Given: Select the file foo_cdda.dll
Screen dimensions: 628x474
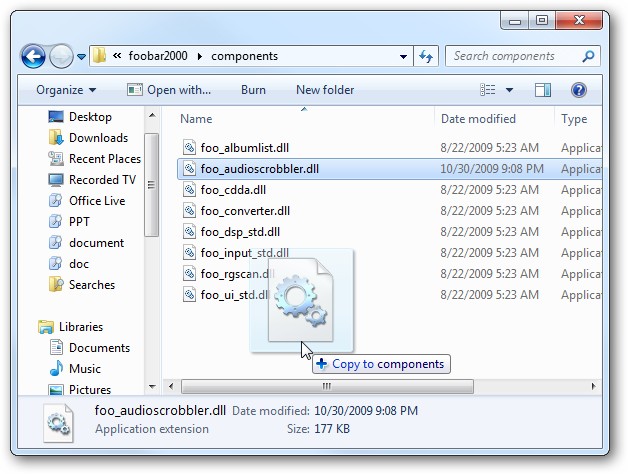Looking at the screenshot, I should tap(233, 190).
